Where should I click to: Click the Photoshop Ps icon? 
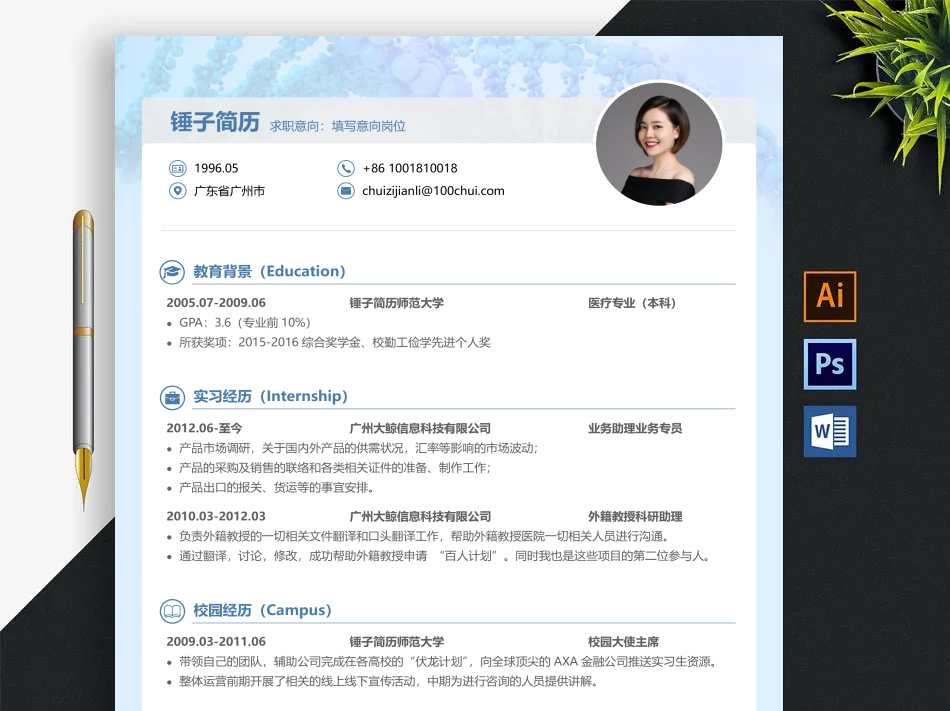click(x=829, y=364)
